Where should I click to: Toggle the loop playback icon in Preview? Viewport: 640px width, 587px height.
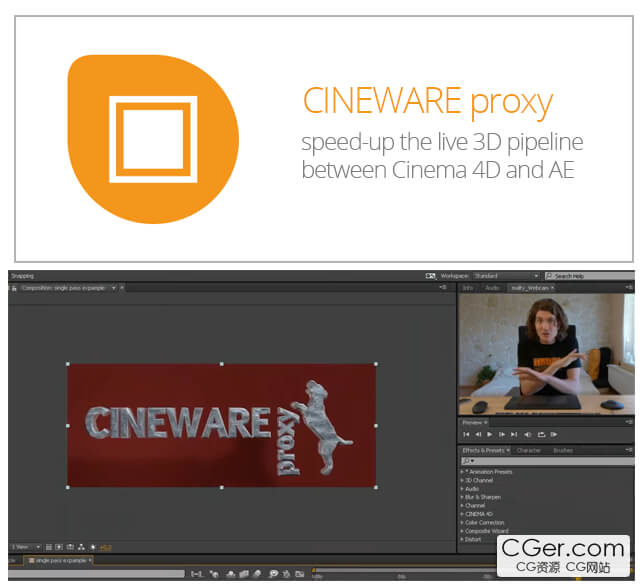541,434
